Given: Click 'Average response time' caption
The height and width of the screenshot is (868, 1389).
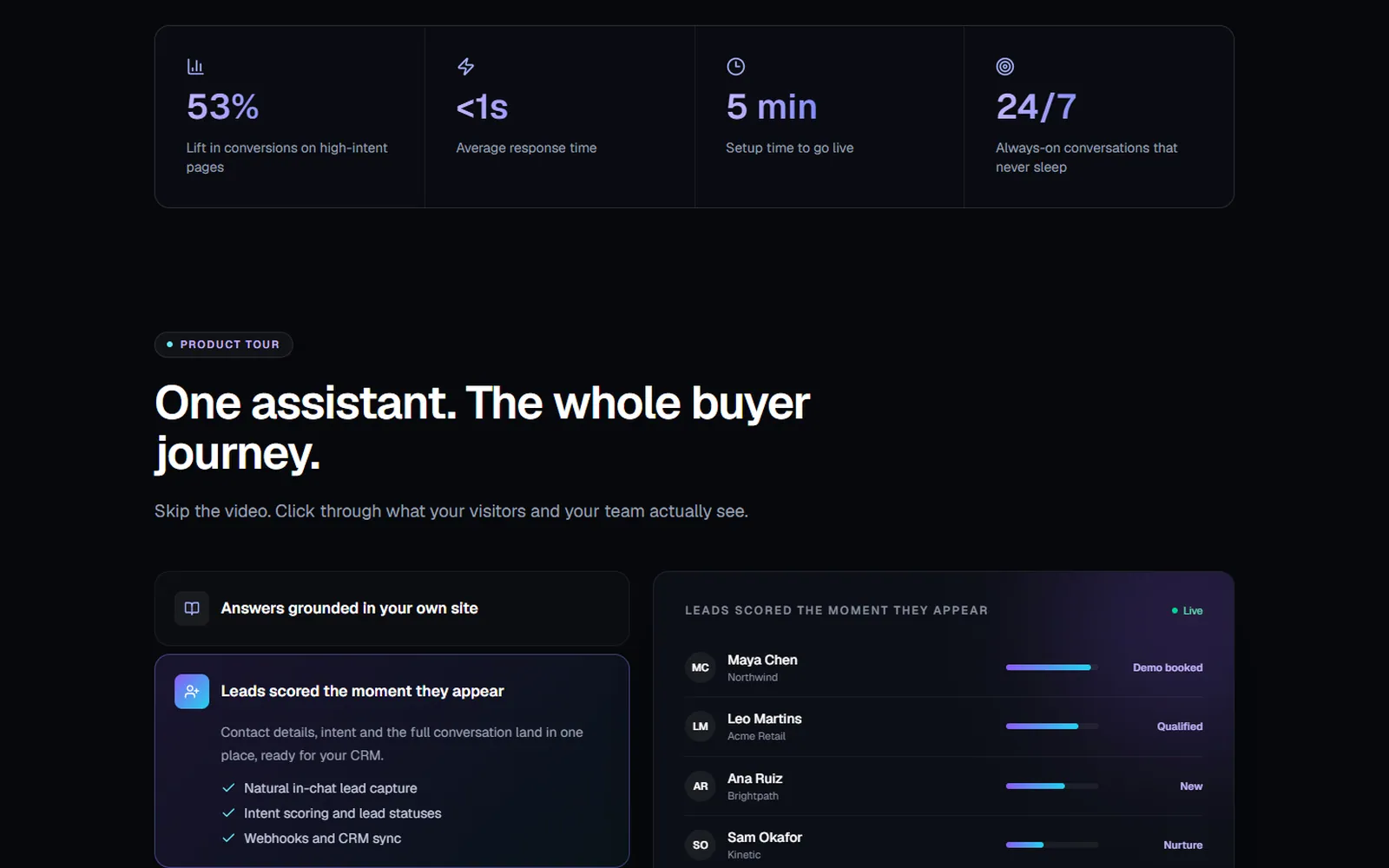Looking at the screenshot, I should [527, 148].
